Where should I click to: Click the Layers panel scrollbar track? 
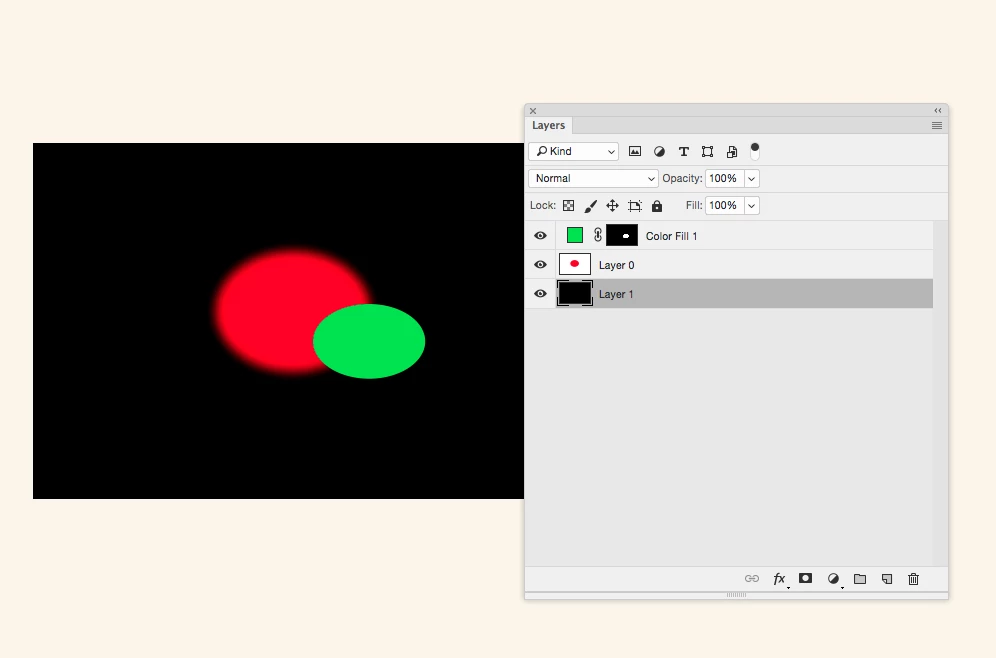coord(940,393)
